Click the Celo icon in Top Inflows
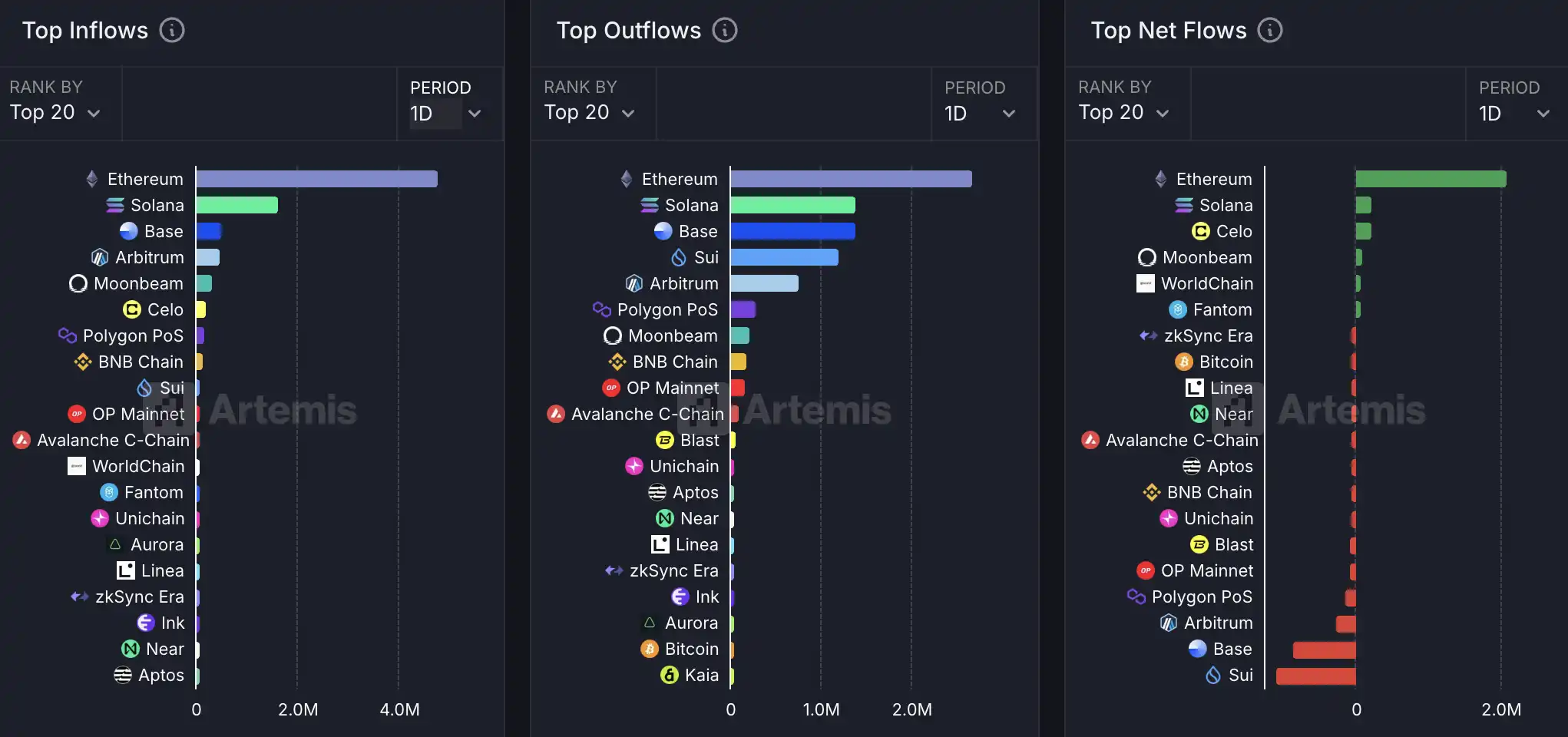The height and width of the screenshot is (737, 1568). coord(132,309)
